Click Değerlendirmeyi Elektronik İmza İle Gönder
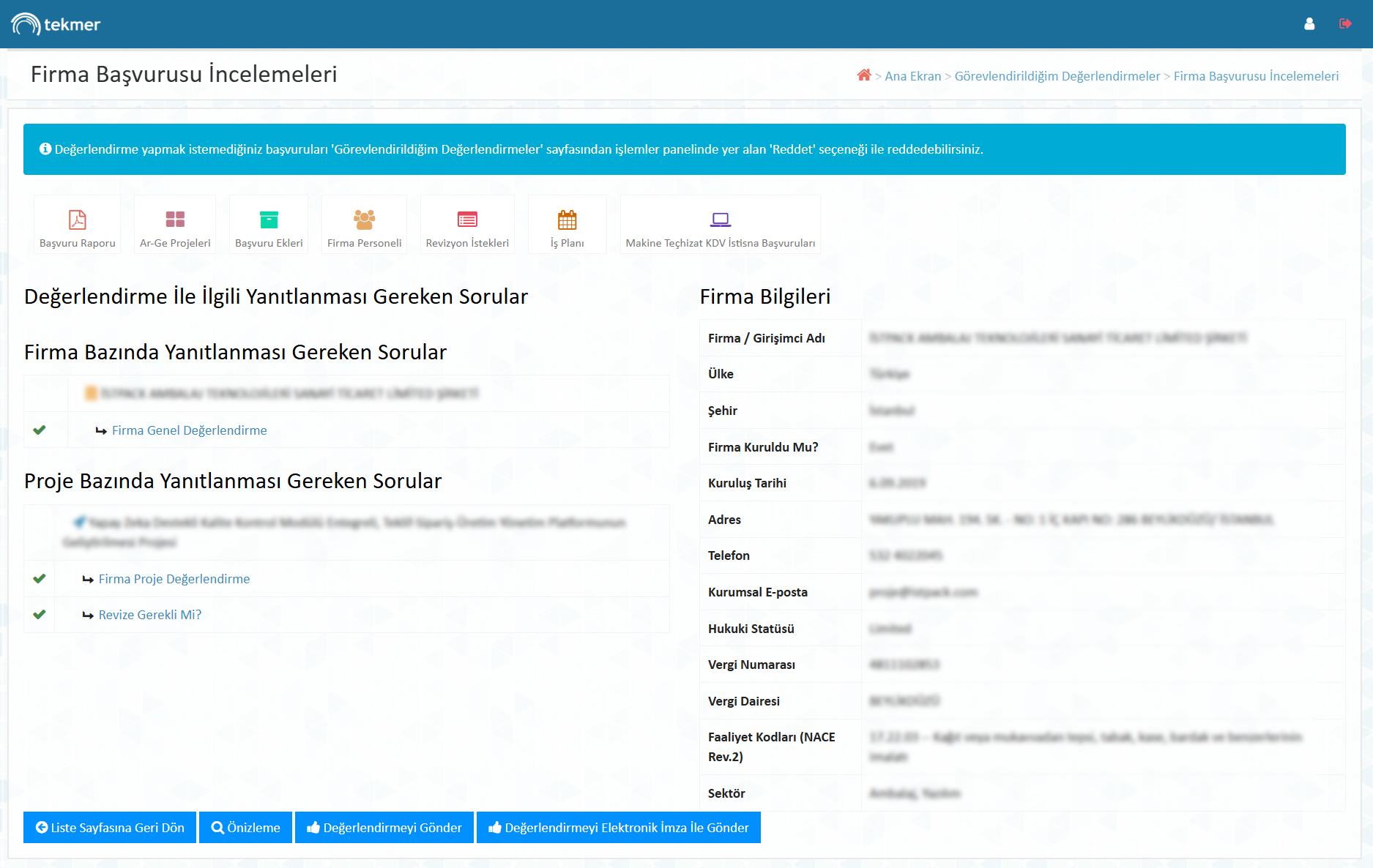 (x=619, y=828)
